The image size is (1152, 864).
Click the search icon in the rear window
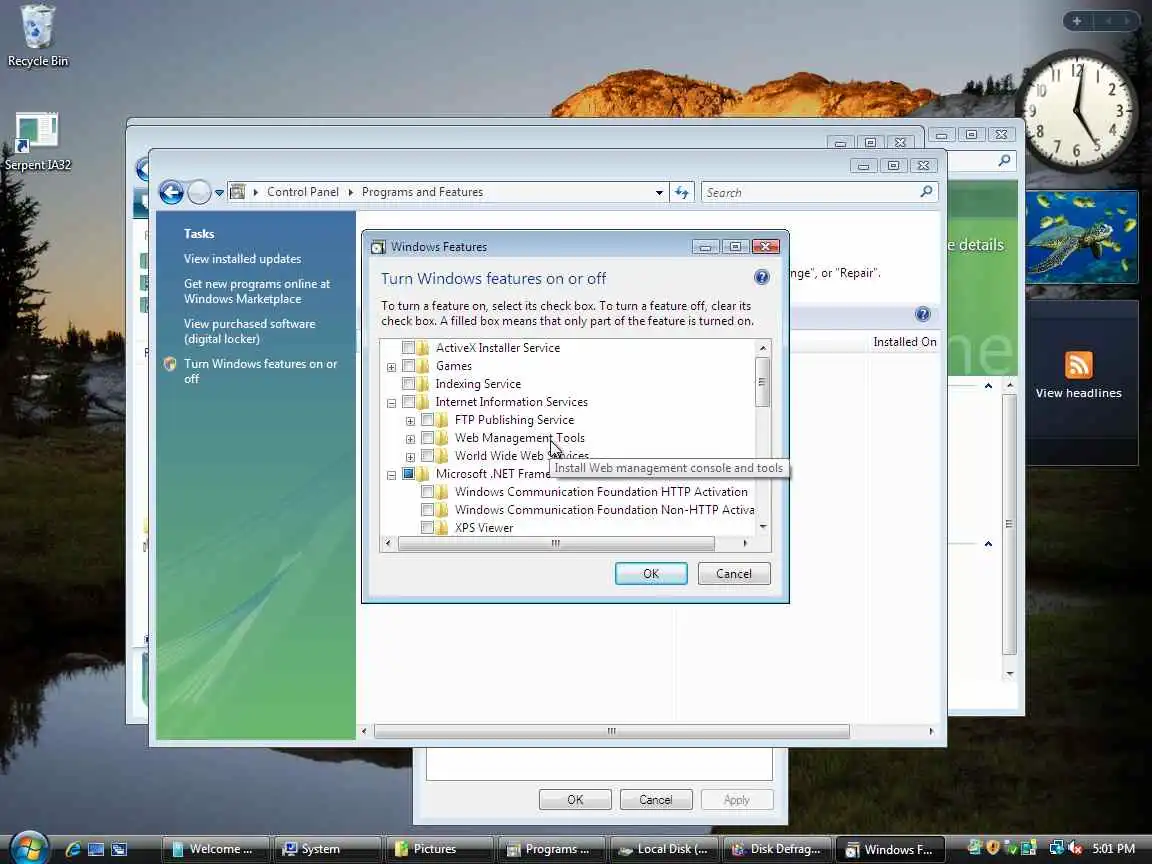(1004, 160)
